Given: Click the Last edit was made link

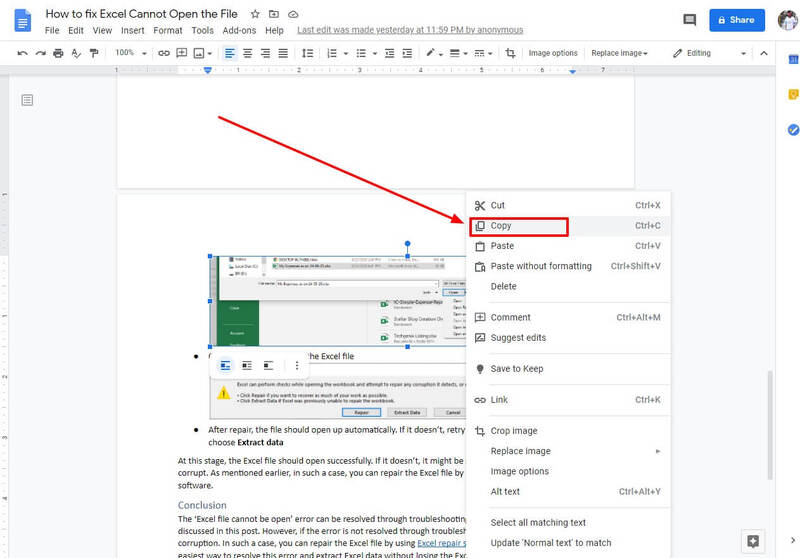Looking at the screenshot, I should point(410,30).
